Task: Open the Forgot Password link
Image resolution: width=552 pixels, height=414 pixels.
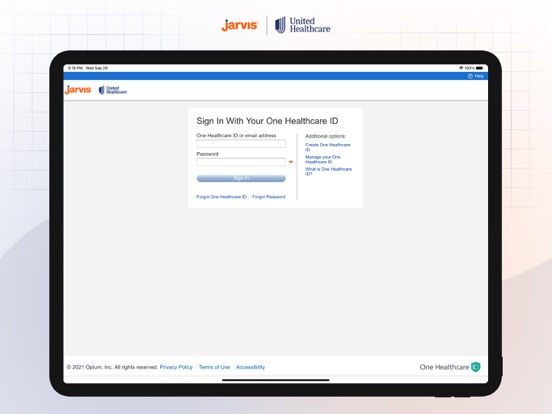Action: (x=269, y=197)
